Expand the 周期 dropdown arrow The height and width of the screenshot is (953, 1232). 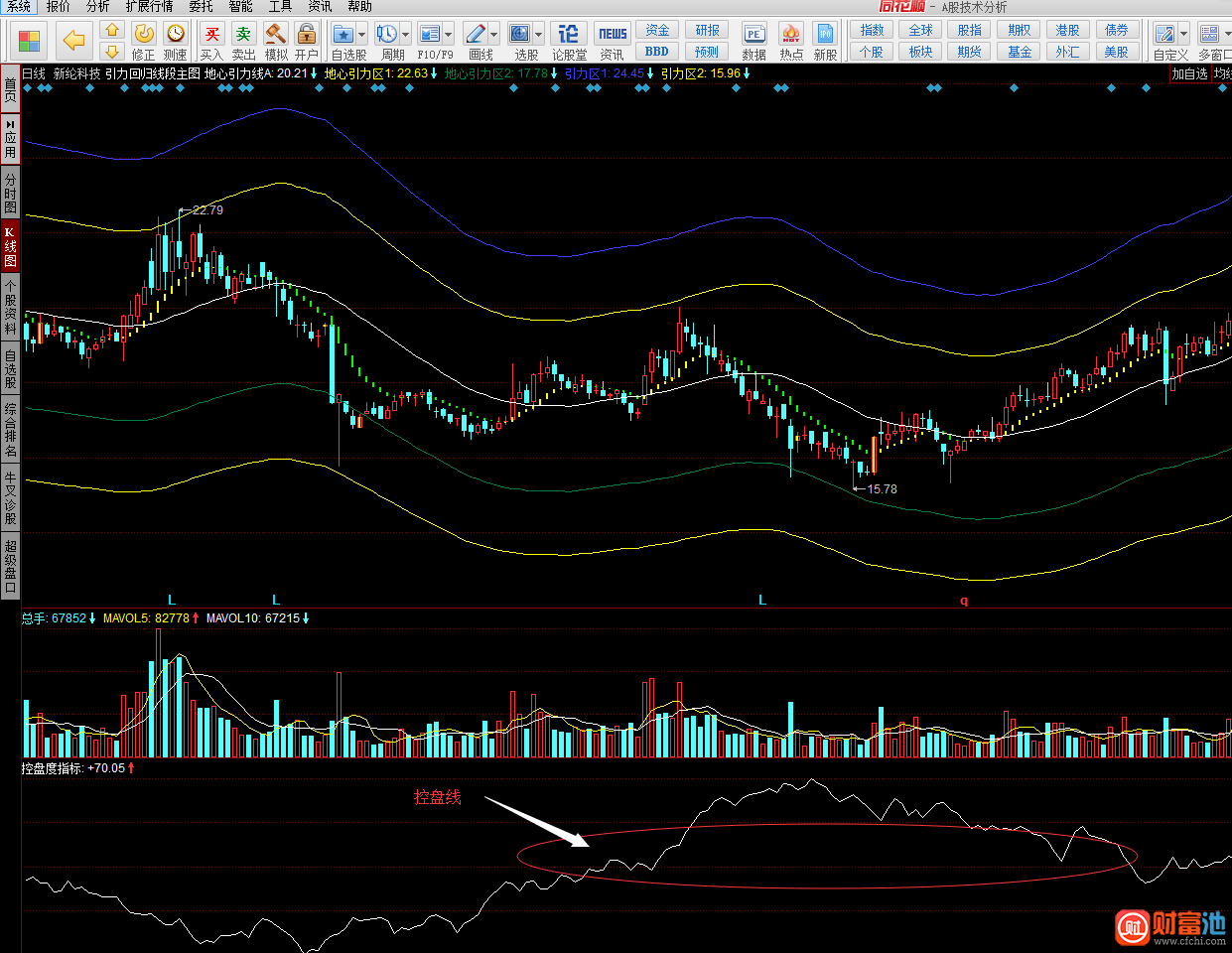pos(405,35)
